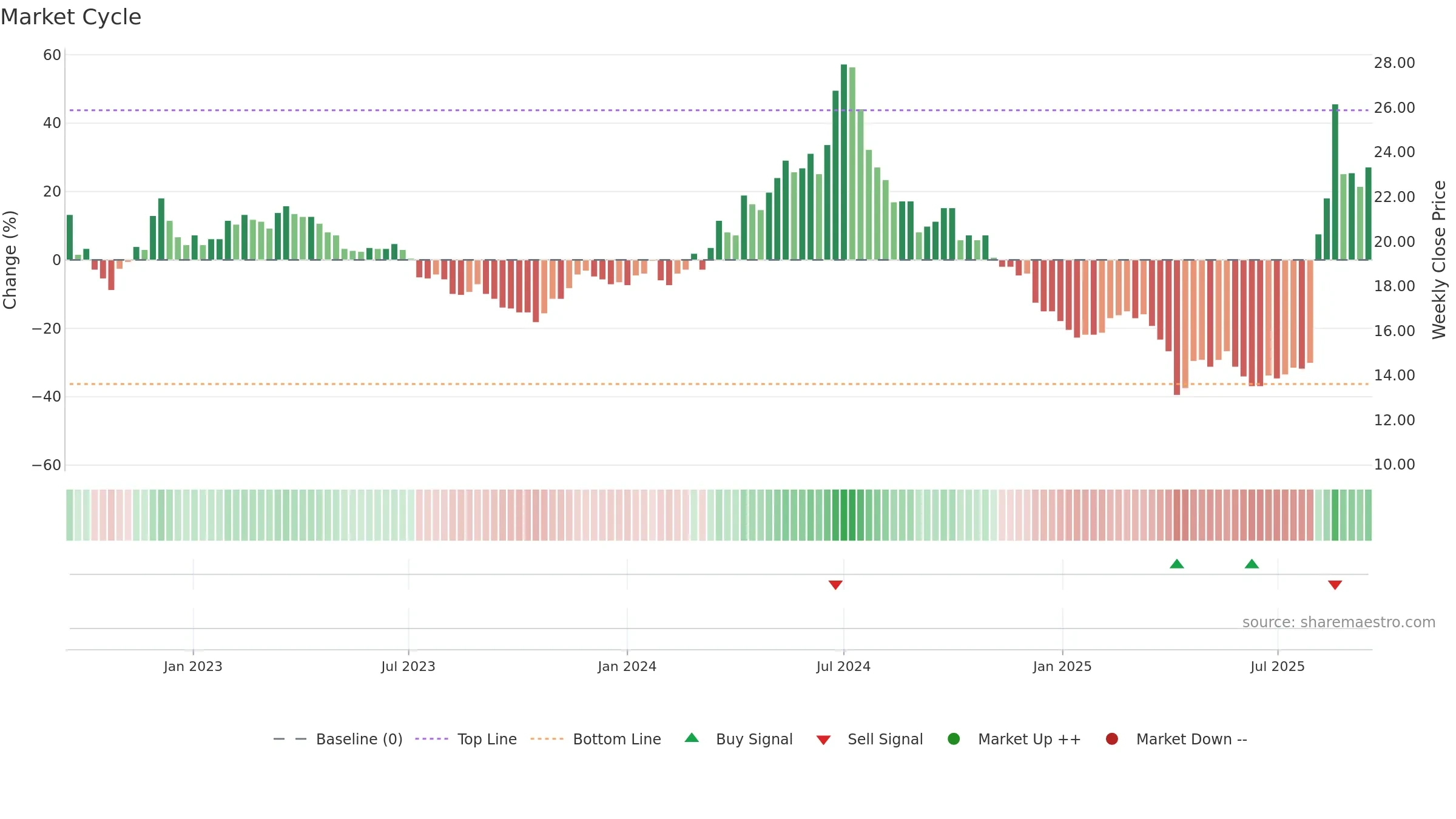Toggle the Bottom Line legend entry

[596, 739]
